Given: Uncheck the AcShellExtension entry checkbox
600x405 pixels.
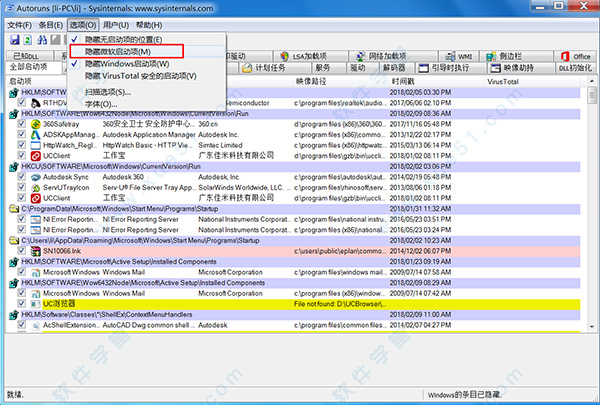Looking at the screenshot, I should point(22,325).
